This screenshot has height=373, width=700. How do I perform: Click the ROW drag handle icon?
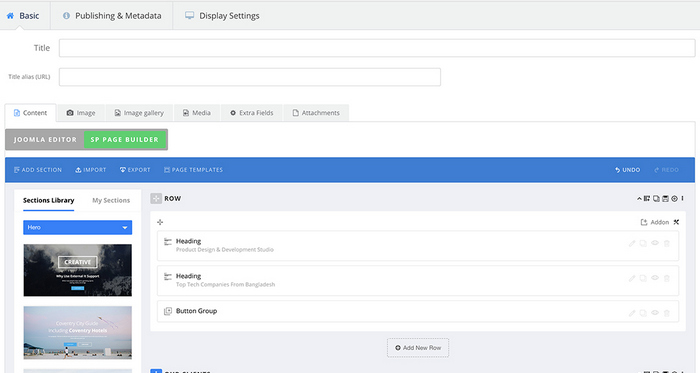(156, 199)
